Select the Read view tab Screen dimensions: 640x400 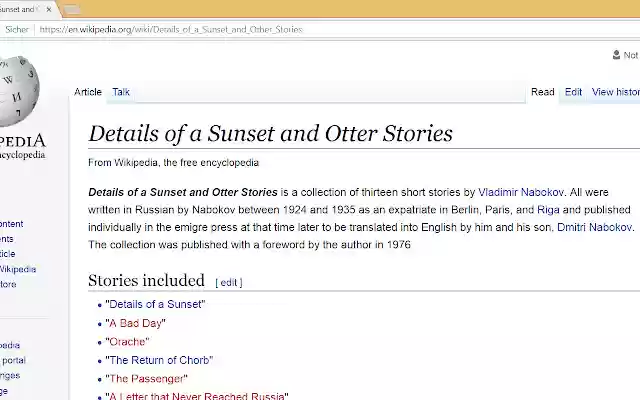click(542, 92)
